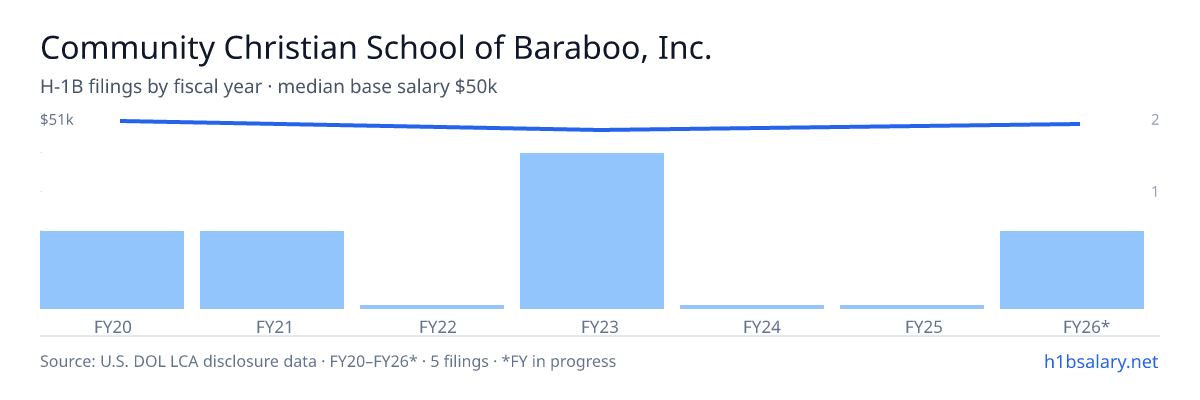
Task: Click the $51k salary axis label
Action: (57, 120)
